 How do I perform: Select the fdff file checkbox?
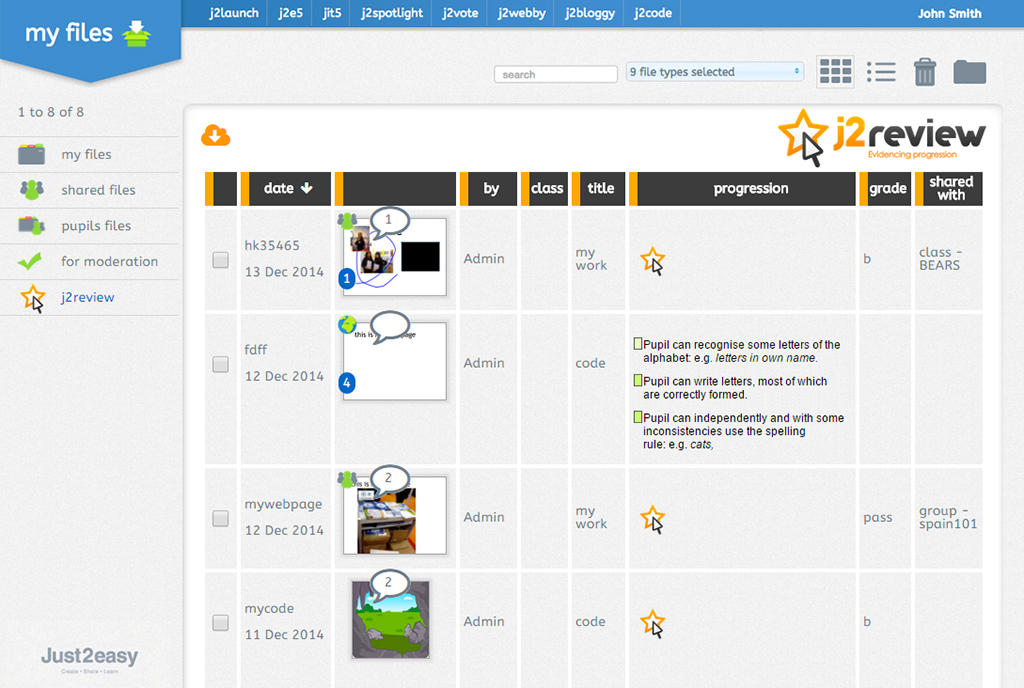coord(221,364)
